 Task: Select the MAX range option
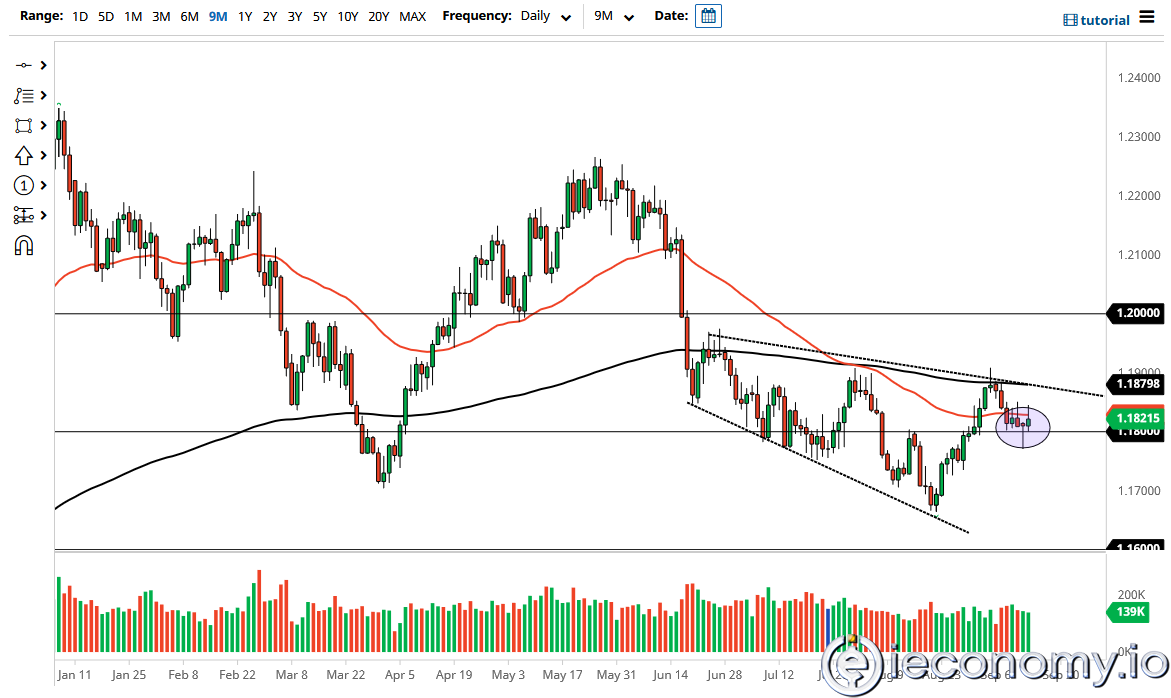point(412,16)
